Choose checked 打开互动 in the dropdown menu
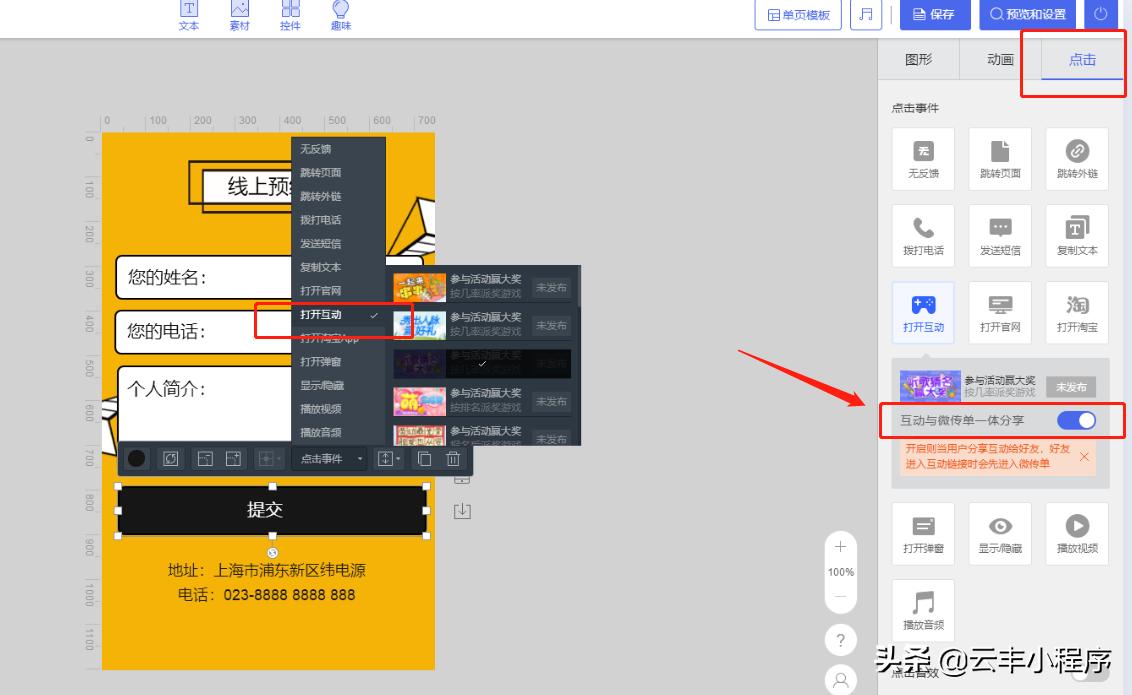 pyautogui.click(x=338, y=315)
